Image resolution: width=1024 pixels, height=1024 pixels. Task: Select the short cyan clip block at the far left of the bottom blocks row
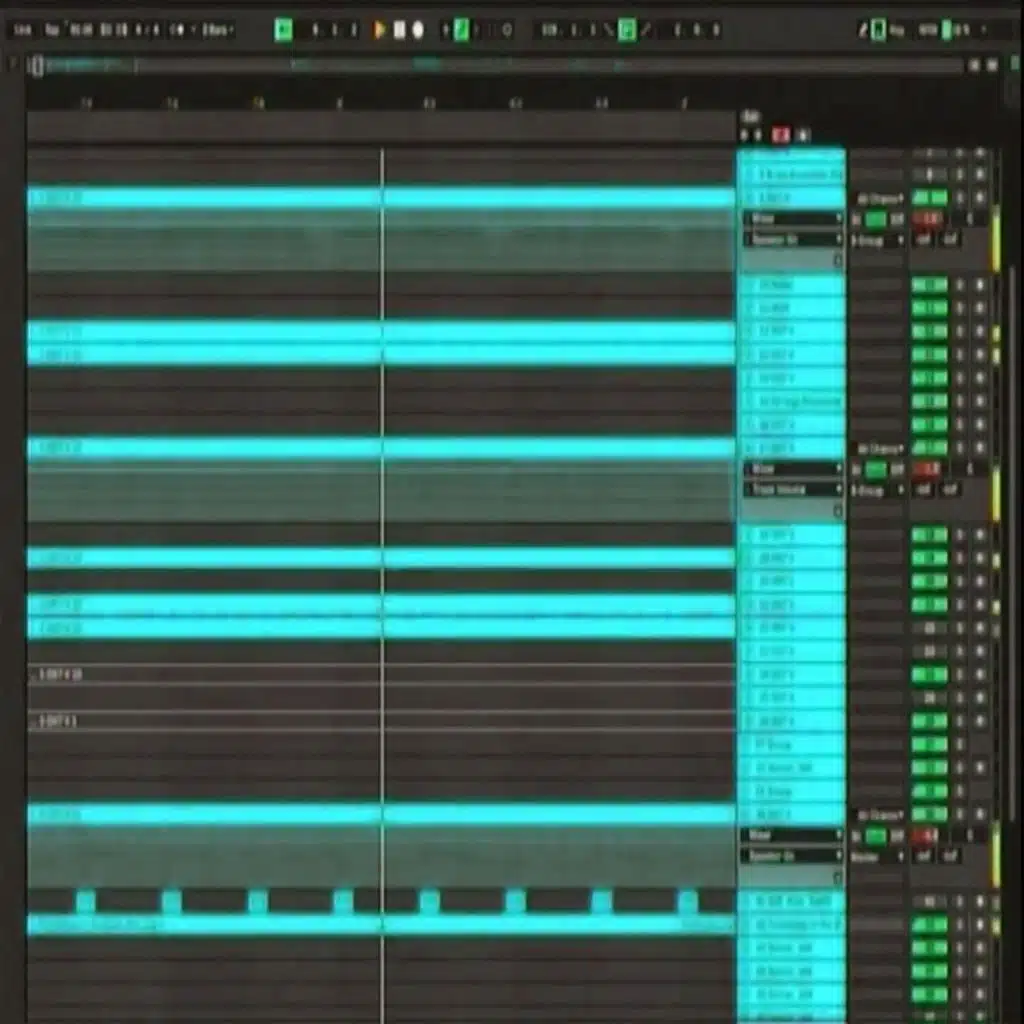(x=86, y=901)
